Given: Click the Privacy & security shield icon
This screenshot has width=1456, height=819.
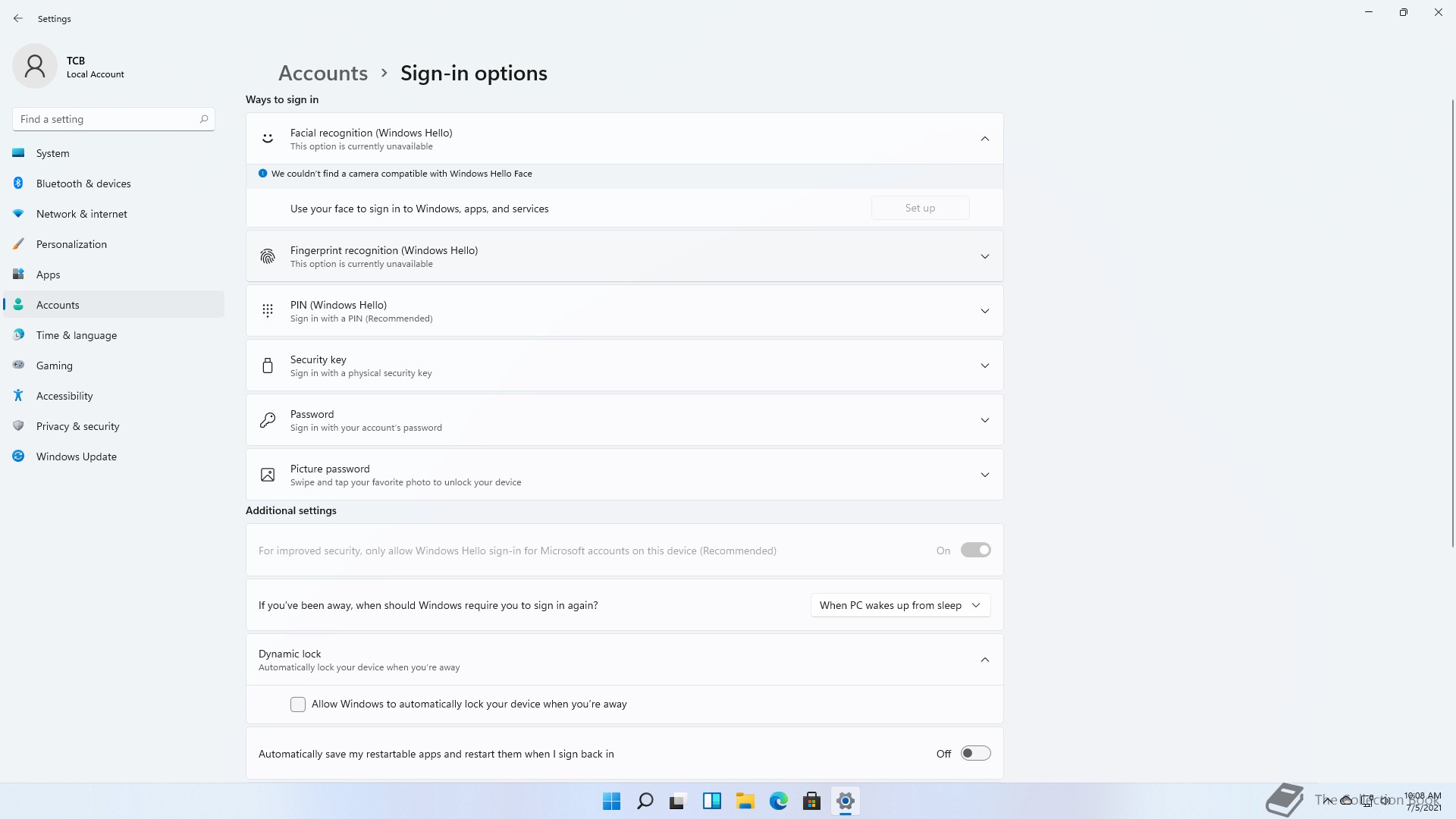Looking at the screenshot, I should point(18,426).
